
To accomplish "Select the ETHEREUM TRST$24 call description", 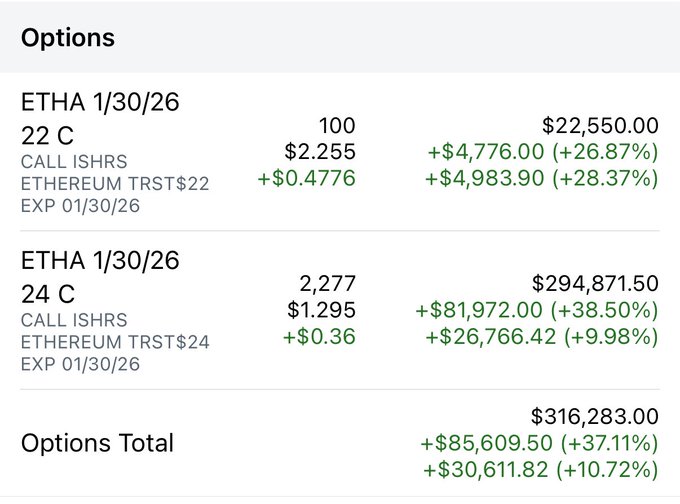I will point(115,342).
